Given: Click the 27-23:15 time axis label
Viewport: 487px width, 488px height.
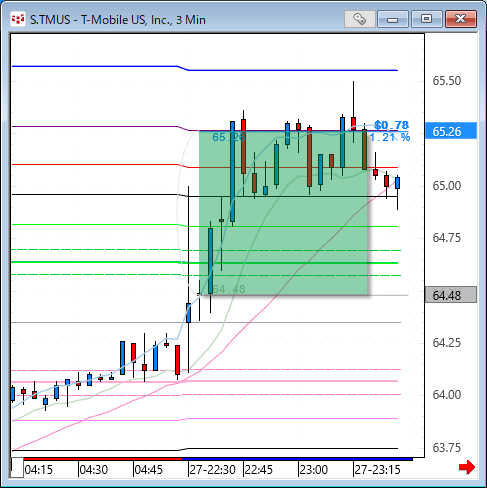Looking at the screenshot, I should coord(377,470).
